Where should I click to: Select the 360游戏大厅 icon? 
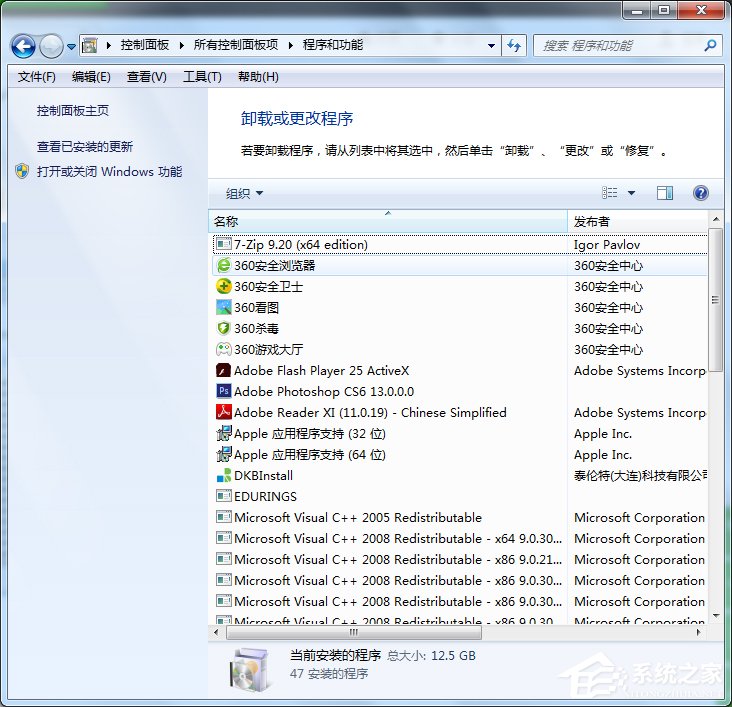[223, 350]
